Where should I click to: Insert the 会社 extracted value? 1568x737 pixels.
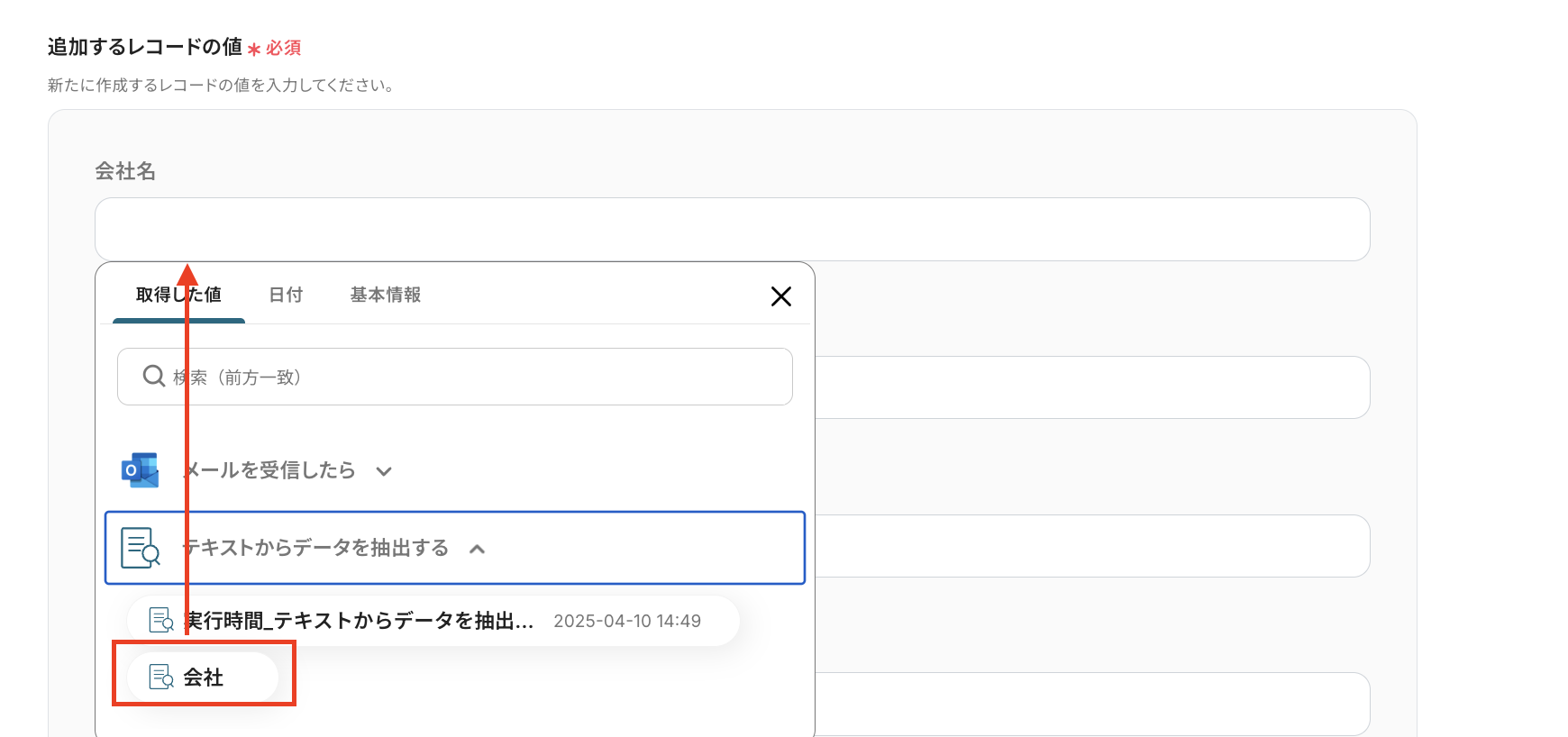click(204, 678)
